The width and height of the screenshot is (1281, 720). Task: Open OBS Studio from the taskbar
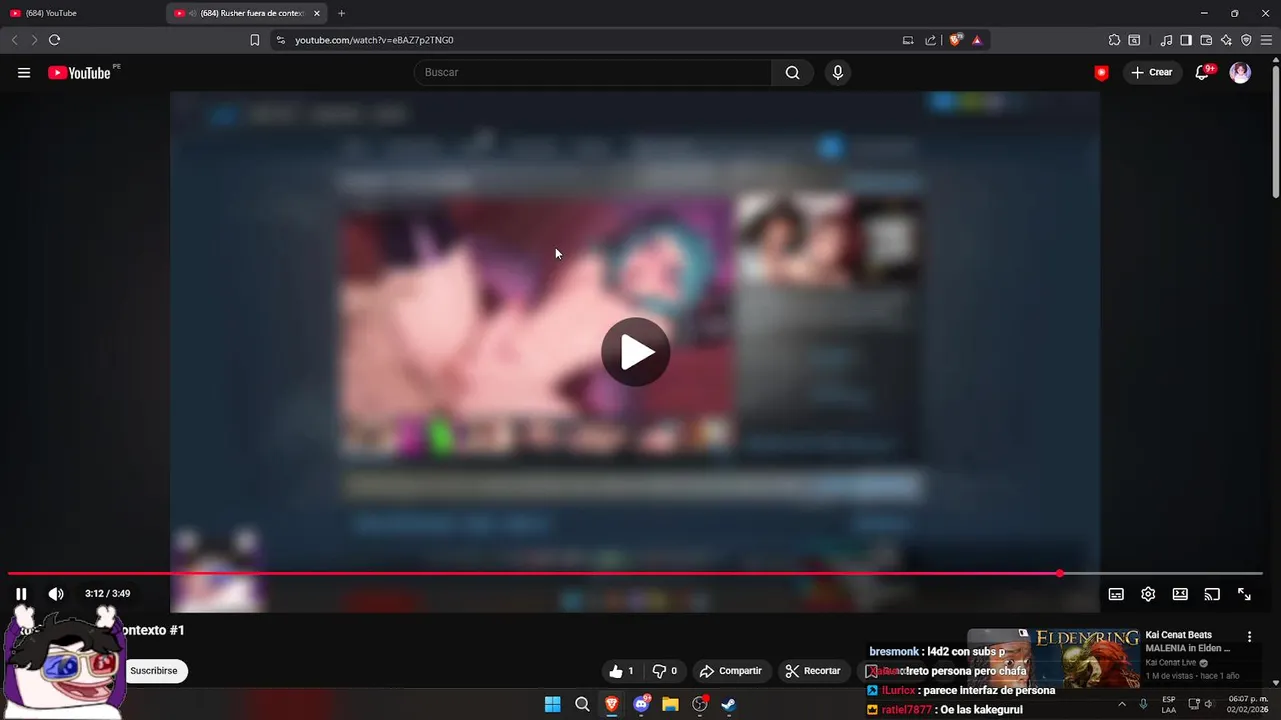coord(700,704)
